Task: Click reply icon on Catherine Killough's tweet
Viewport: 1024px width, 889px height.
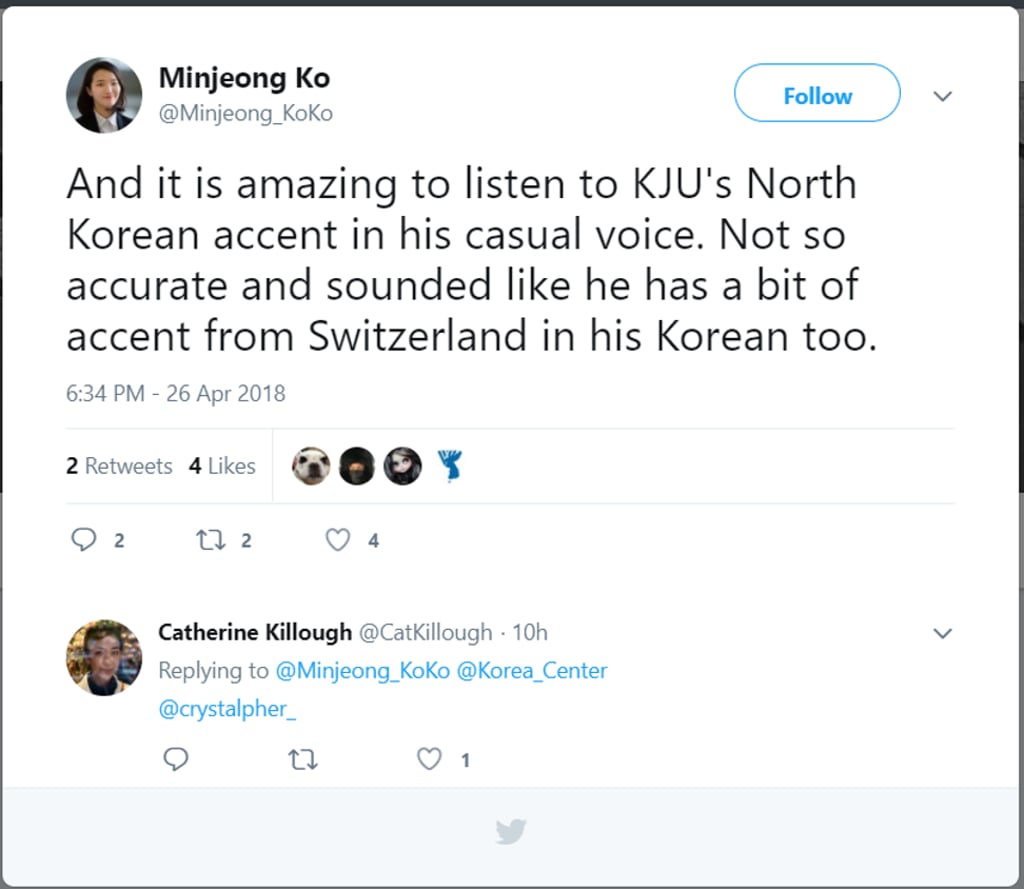Action: click(176, 760)
